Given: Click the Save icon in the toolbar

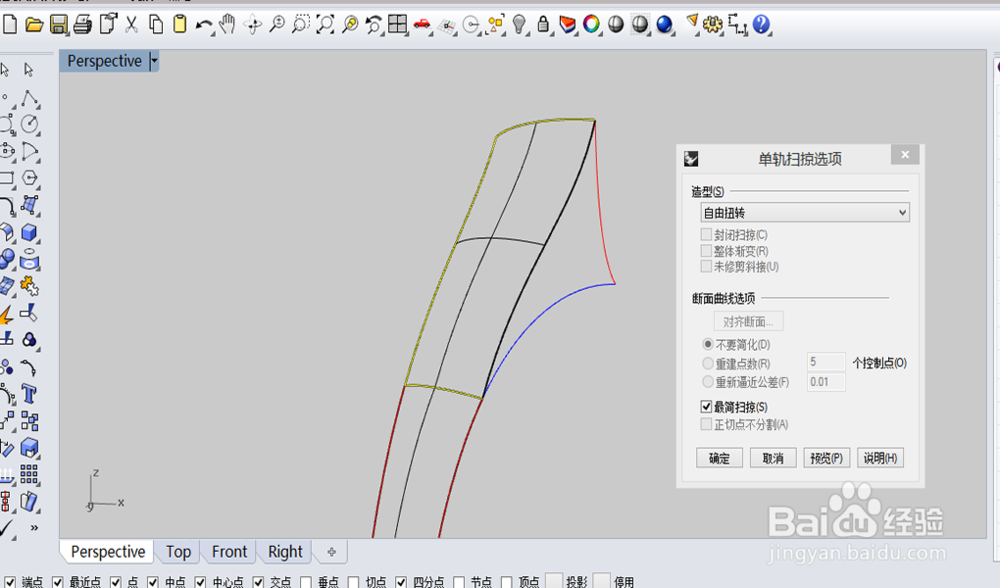Looking at the screenshot, I should tap(57, 24).
